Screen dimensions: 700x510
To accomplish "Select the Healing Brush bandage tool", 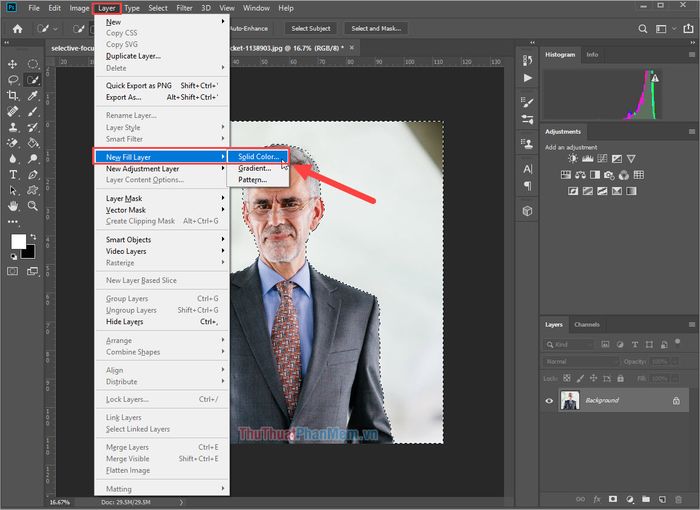I will click(12, 111).
